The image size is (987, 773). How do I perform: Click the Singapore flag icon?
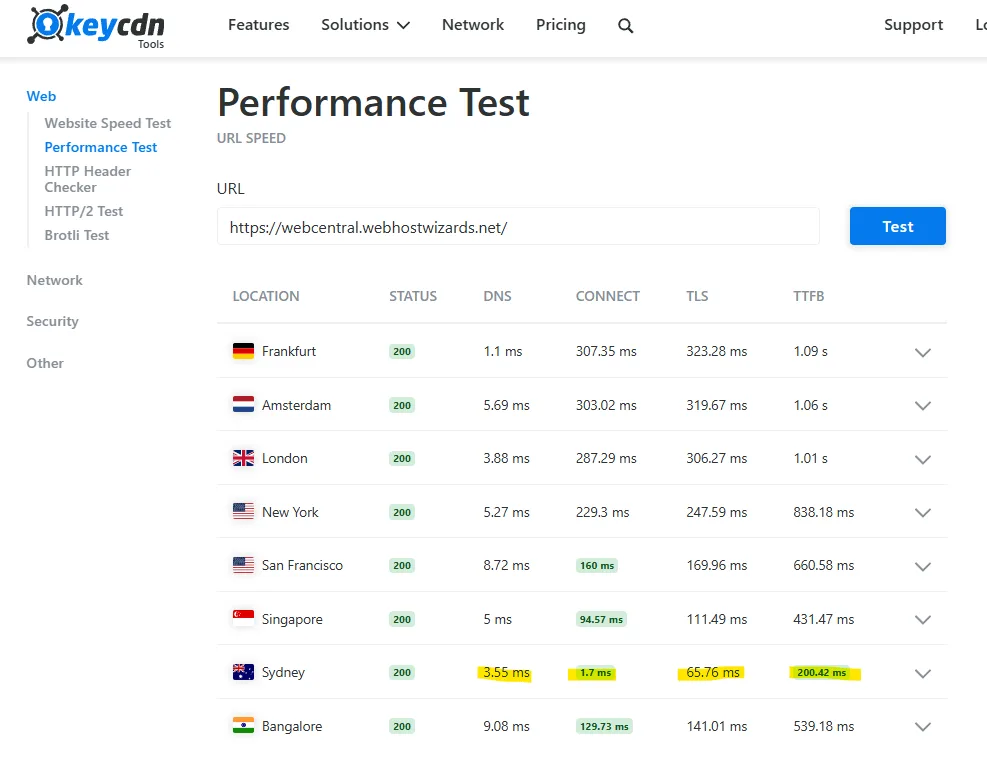click(x=243, y=619)
